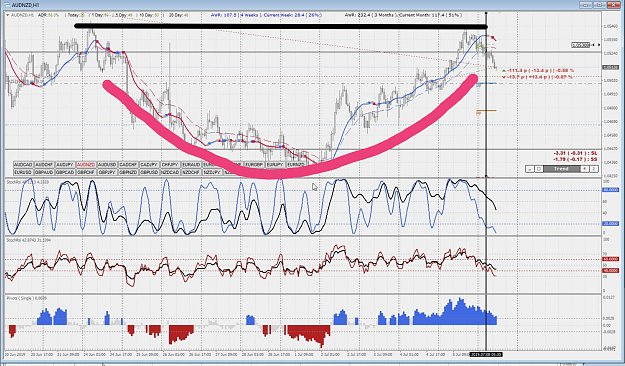Viewport: 625px width, 366px height.
Task: Click the AMR monthly range text at top
Action: [403, 15]
